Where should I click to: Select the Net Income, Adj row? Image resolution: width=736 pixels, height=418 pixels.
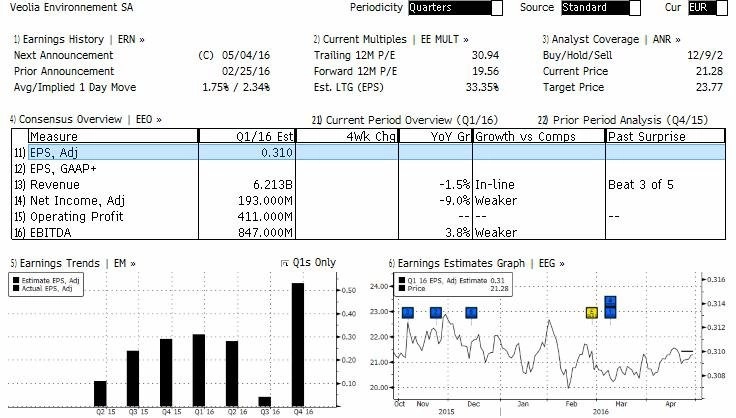point(368,200)
